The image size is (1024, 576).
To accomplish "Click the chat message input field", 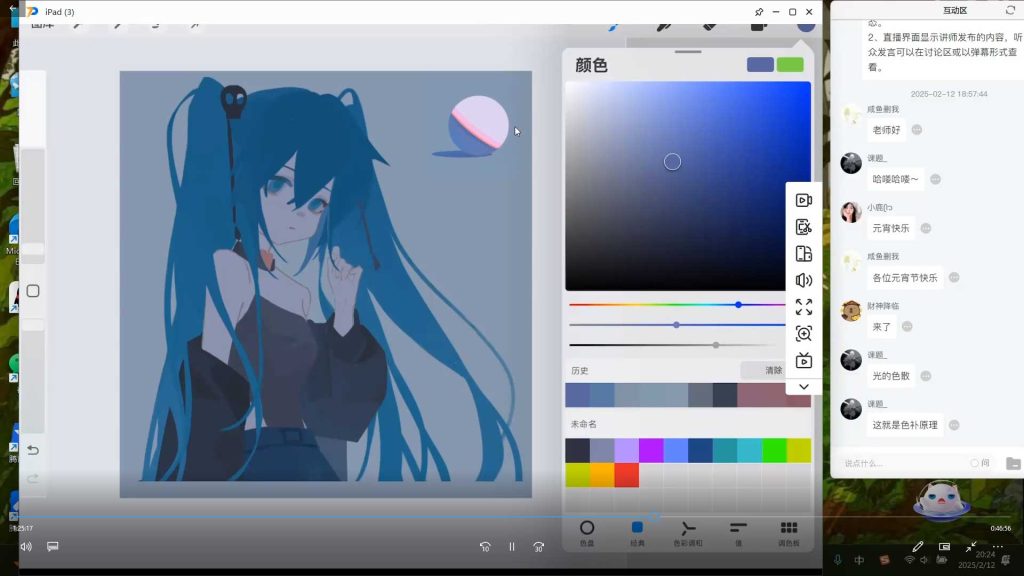I will coord(903,463).
